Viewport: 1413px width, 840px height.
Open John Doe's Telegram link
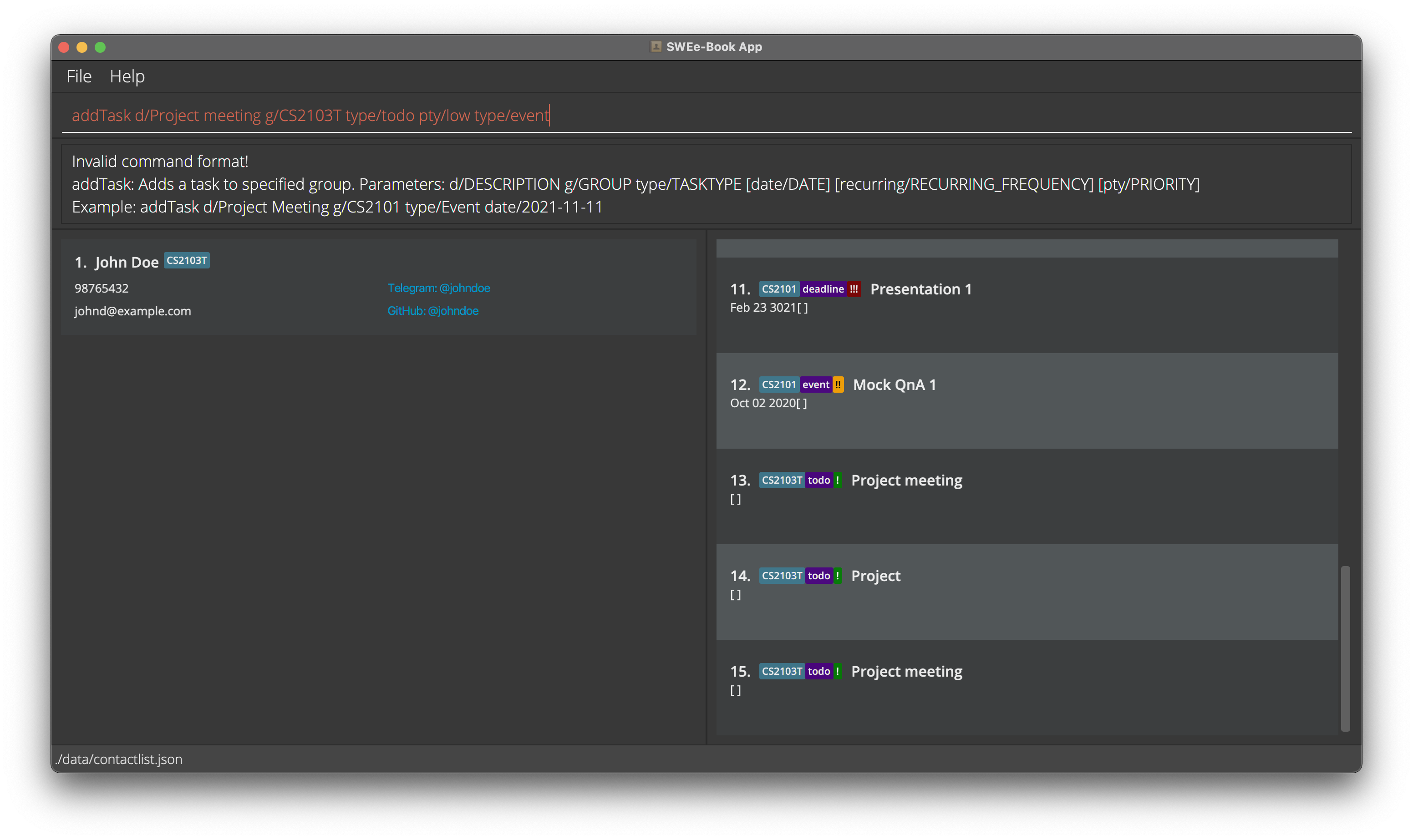point(438,288)
